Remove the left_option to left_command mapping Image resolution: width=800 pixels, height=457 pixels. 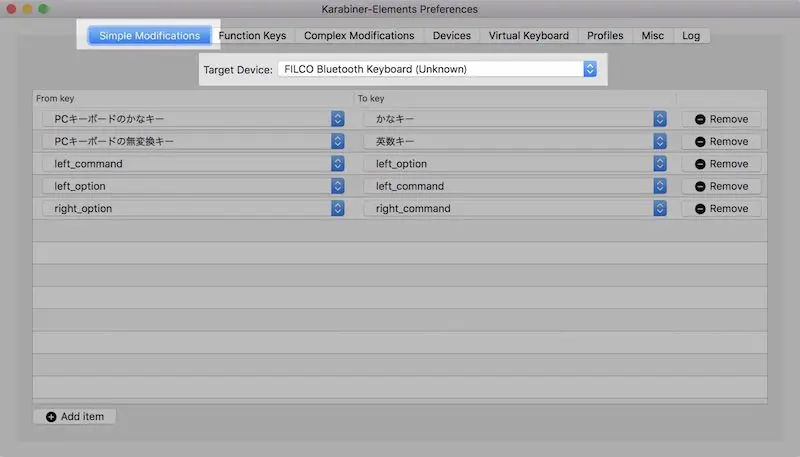721,186
